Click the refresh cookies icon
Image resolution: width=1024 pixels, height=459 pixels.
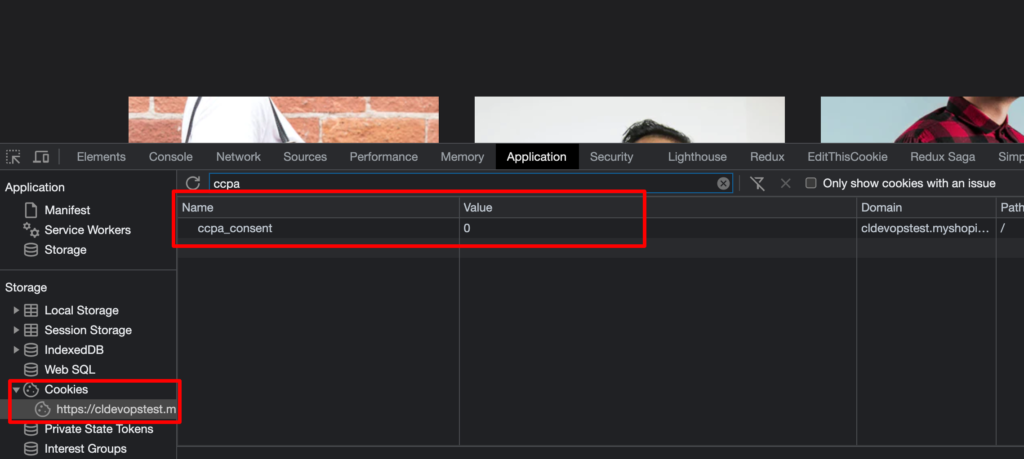click(x=193, y=184)
